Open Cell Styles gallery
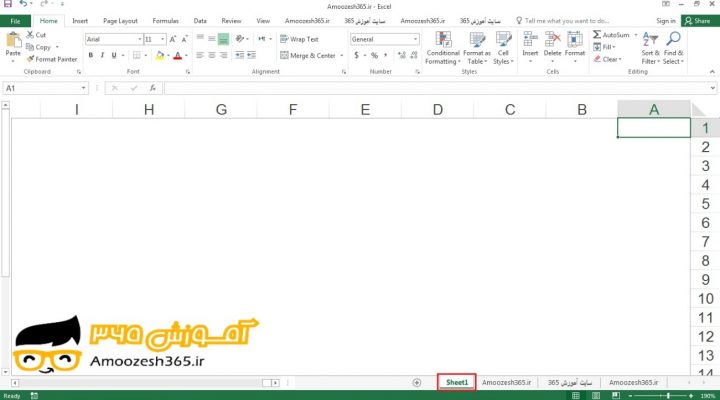Image resolution: width=720 pixels, height=400 pixels. tap(503, 49)
